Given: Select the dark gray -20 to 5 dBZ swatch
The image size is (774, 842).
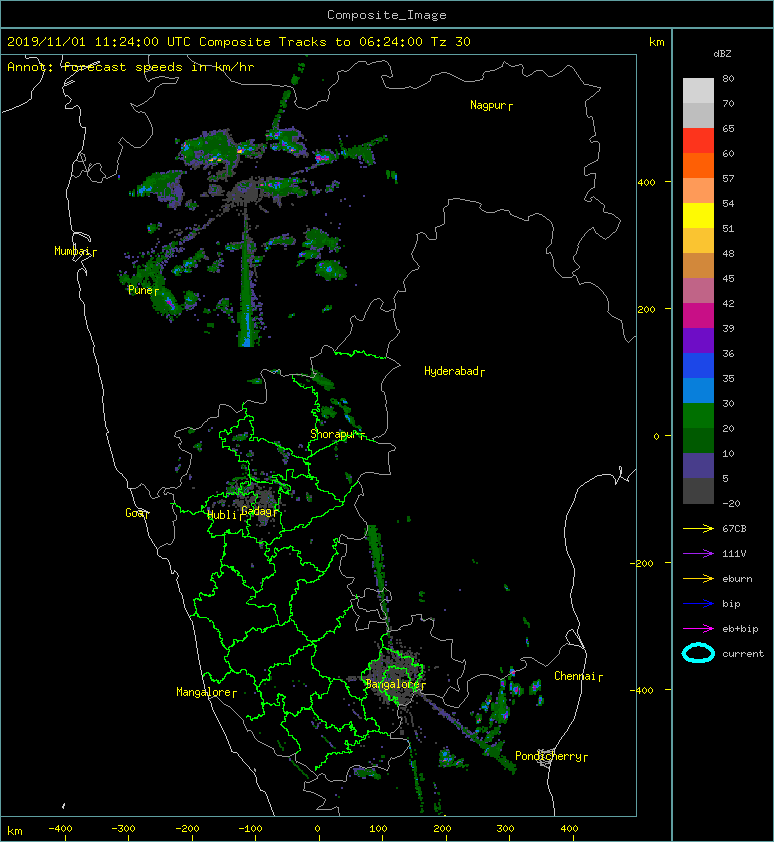Looking at the screenshot, I should [698, 491].
